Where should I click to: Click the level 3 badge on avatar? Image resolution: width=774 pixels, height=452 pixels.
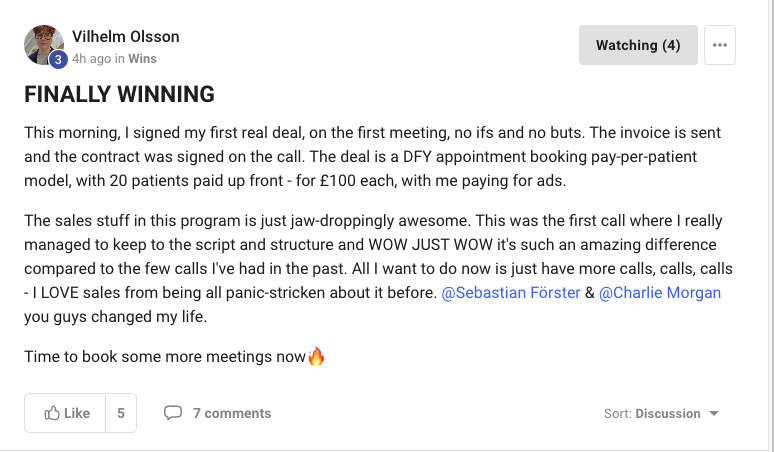click(58, 60)
